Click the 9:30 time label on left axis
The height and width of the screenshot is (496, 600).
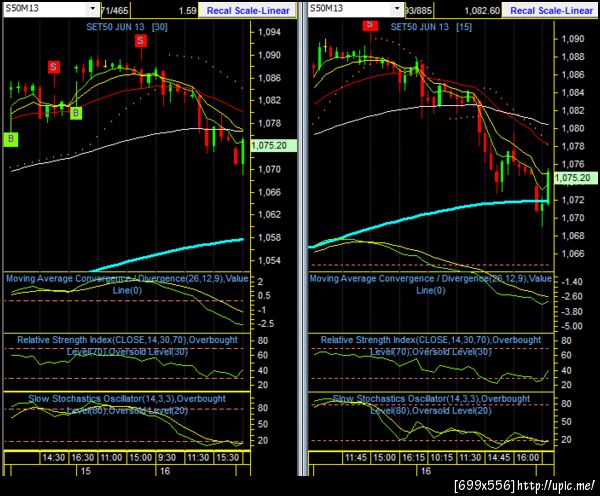point(167,457)
